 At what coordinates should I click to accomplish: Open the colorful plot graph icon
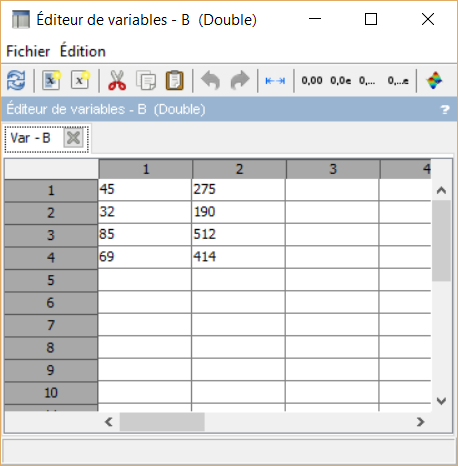[434, 80]
